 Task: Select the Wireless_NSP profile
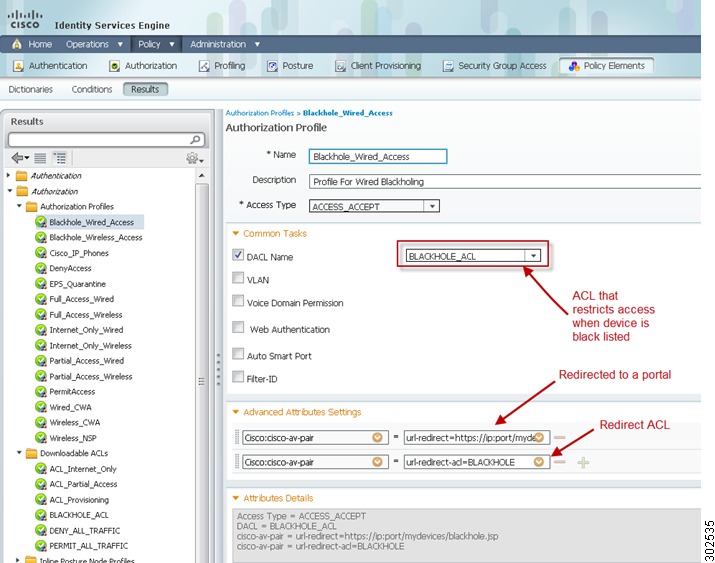pos(73,438)
